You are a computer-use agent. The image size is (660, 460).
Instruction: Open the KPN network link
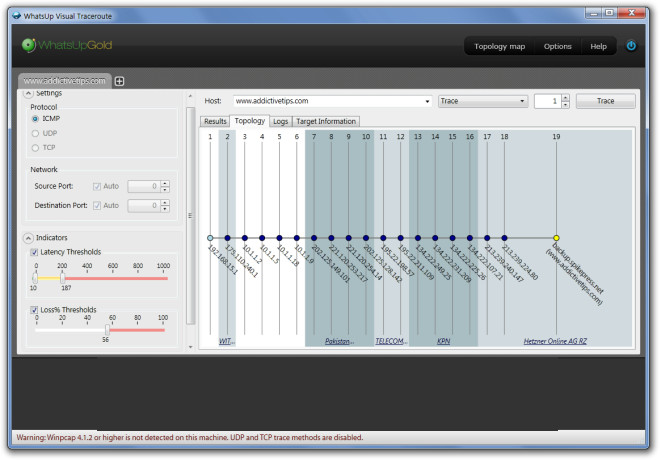(443, 341)
